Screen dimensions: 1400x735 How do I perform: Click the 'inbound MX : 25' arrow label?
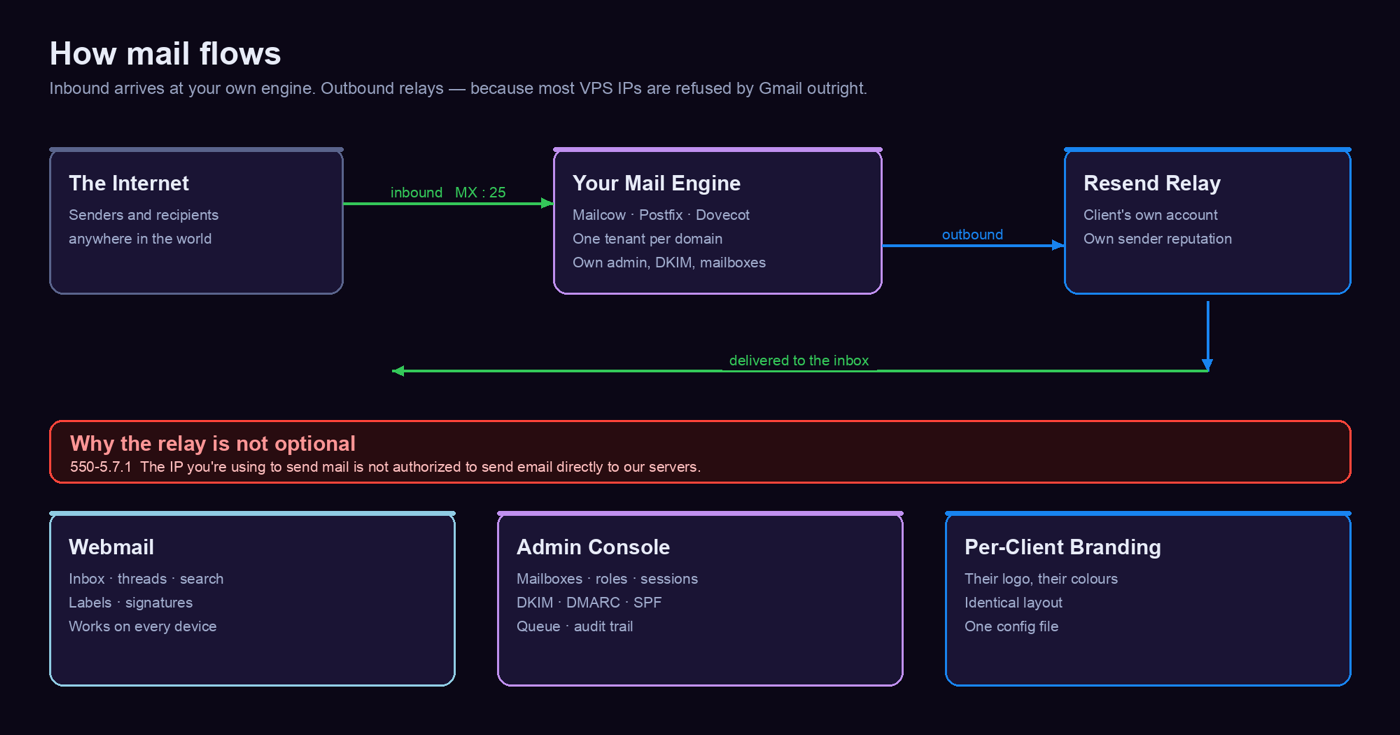[x=448, y=192]
